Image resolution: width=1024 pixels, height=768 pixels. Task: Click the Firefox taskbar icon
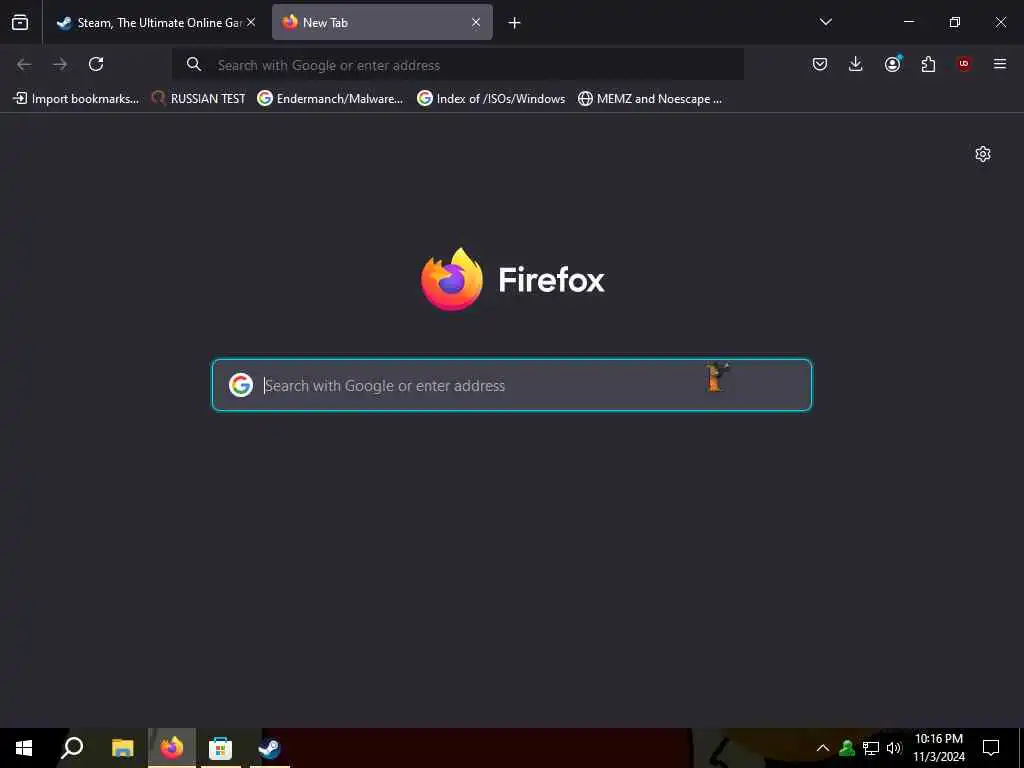pyautogui.click(x=172, y=748)
